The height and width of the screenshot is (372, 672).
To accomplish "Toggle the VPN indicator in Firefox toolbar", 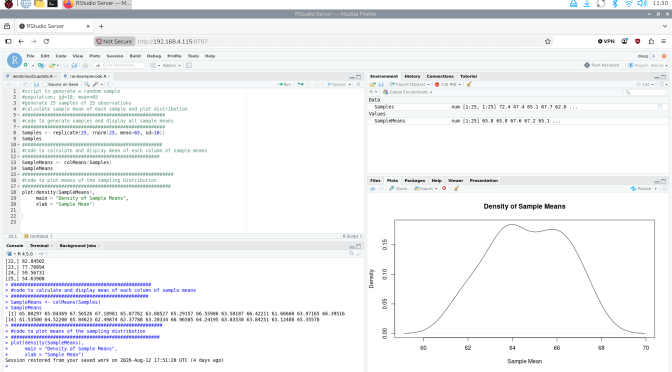I will 606,42.
